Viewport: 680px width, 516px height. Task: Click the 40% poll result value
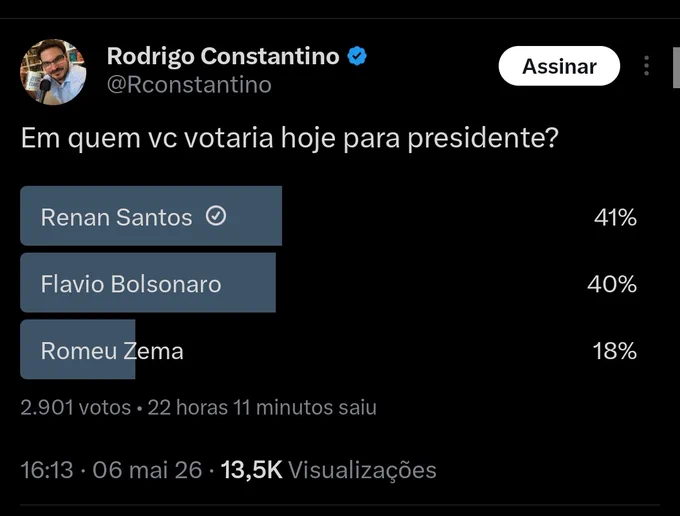[612, 284]
